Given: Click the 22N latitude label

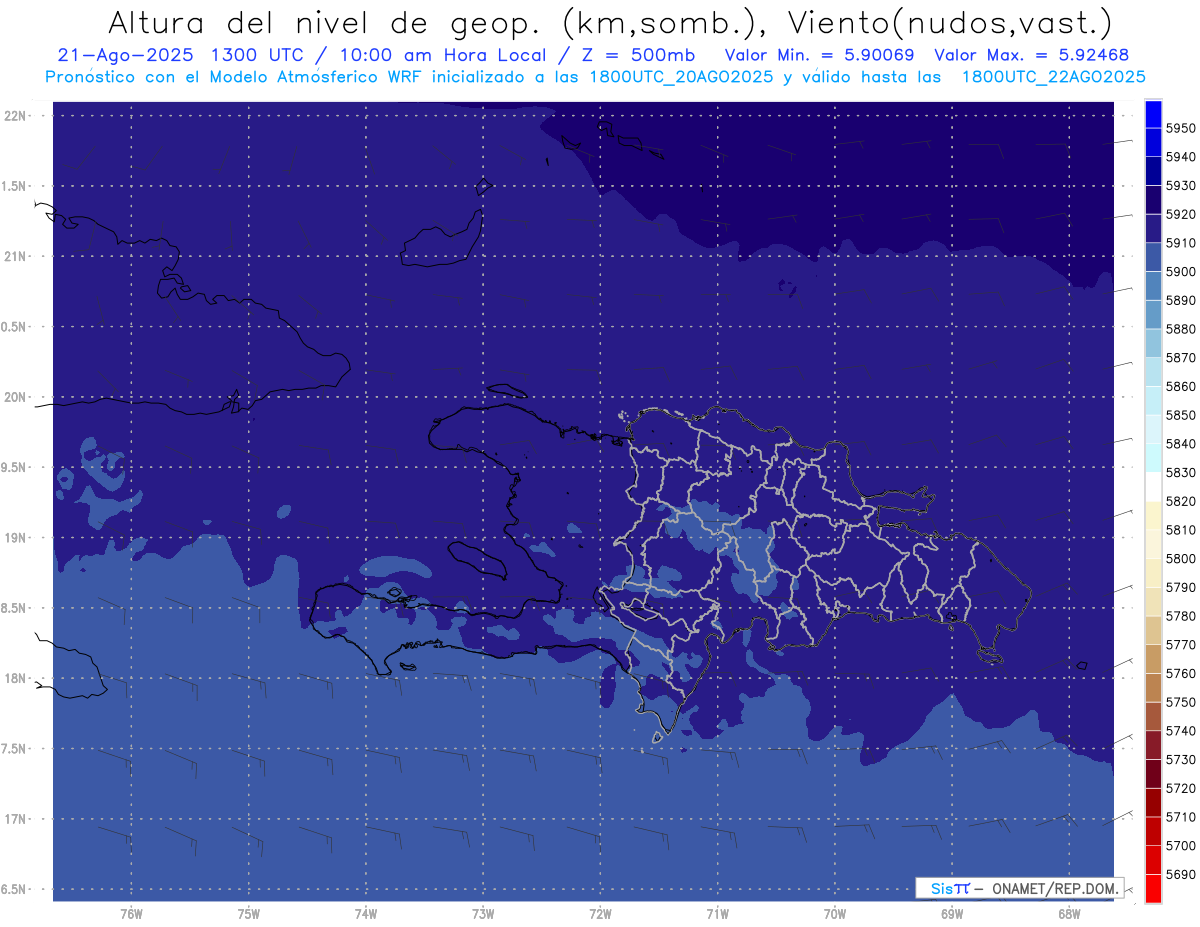Looking at the screenshot, I should tap(15, 116).
